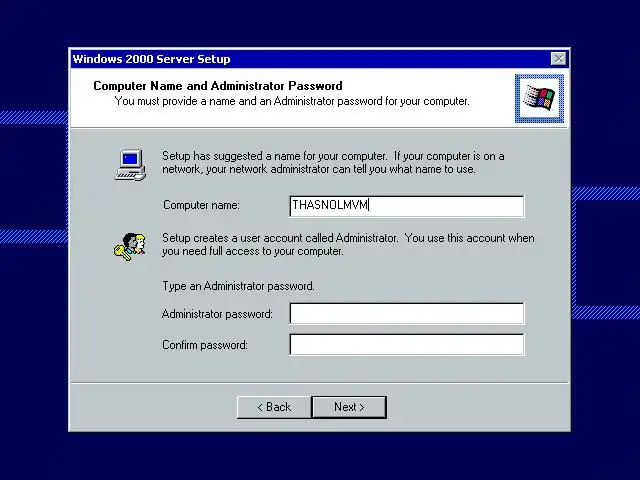Click the 'You must provide a name' subtitle

click(x=292, y=101)
